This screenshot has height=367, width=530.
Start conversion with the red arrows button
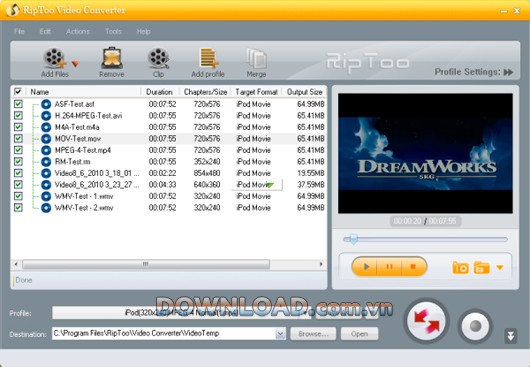click(427, 321)
